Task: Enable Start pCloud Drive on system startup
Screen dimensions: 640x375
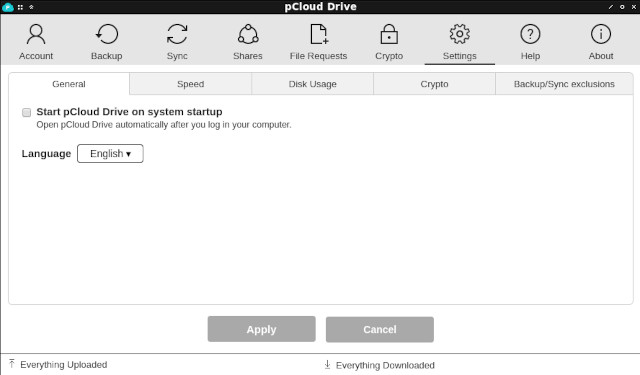Action: [27, 112]
